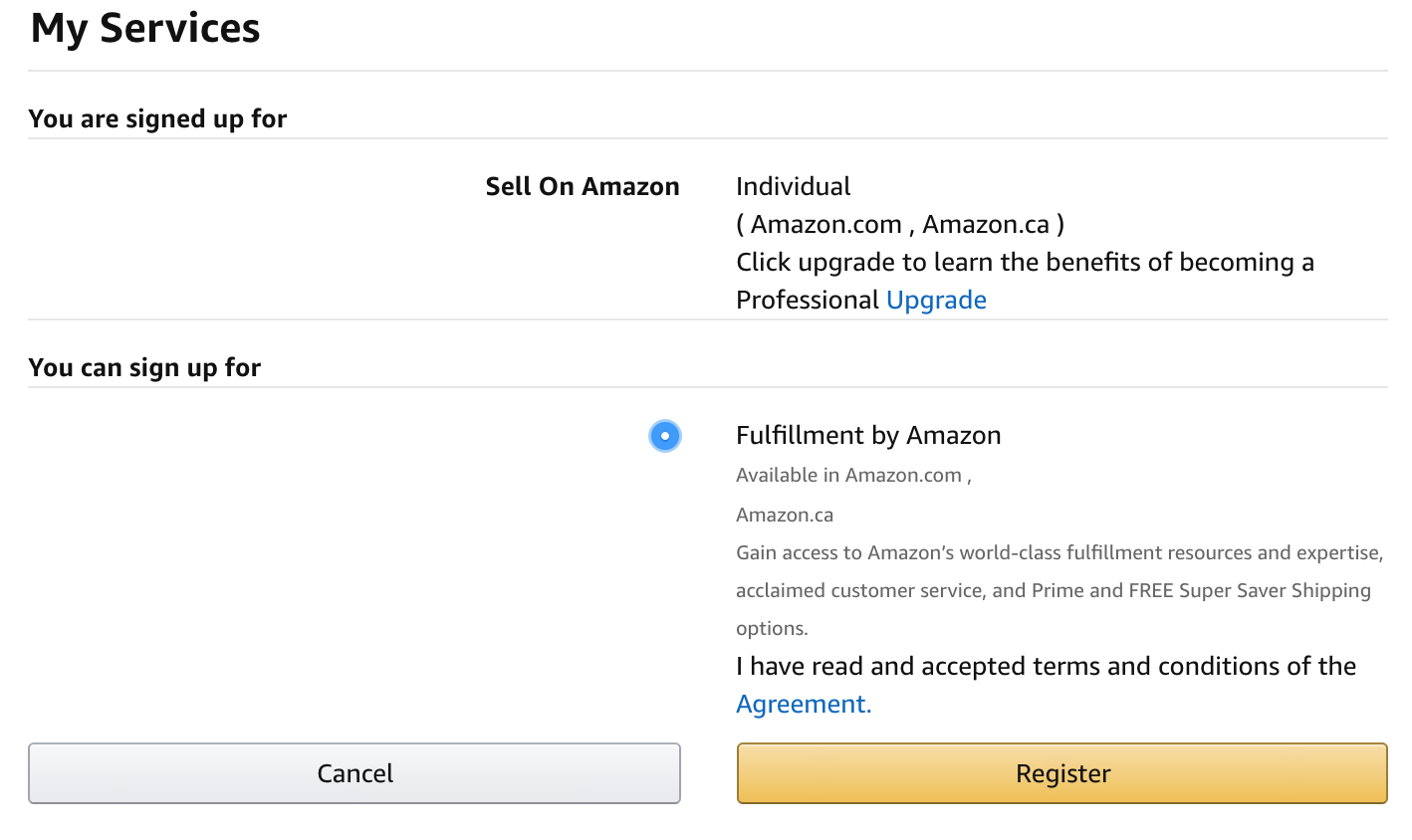Click the "I have read and accepted terms" text

(x=1046, y=667)
